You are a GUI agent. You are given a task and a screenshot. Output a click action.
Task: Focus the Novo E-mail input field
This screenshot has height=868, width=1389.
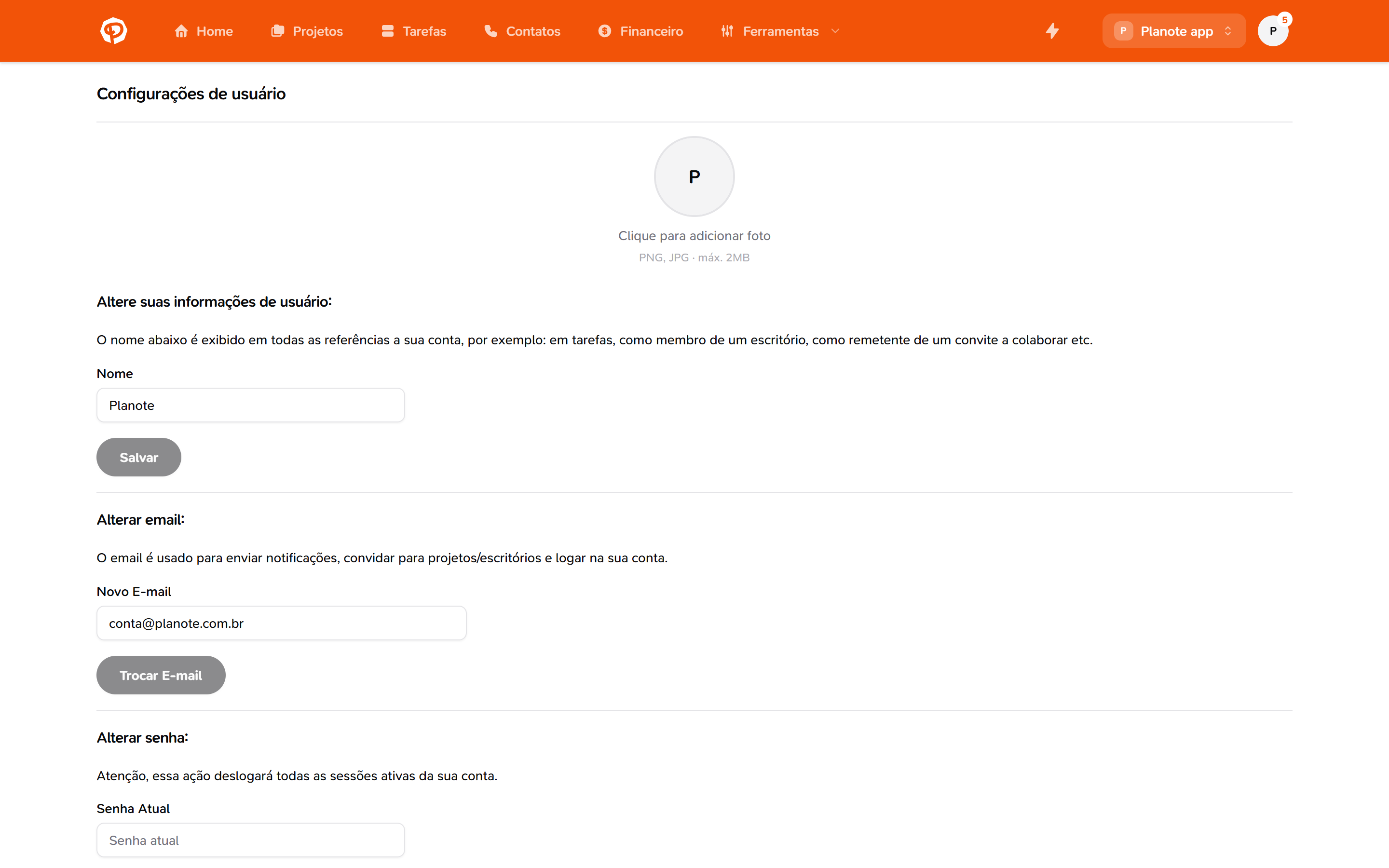tap(281, 623)
